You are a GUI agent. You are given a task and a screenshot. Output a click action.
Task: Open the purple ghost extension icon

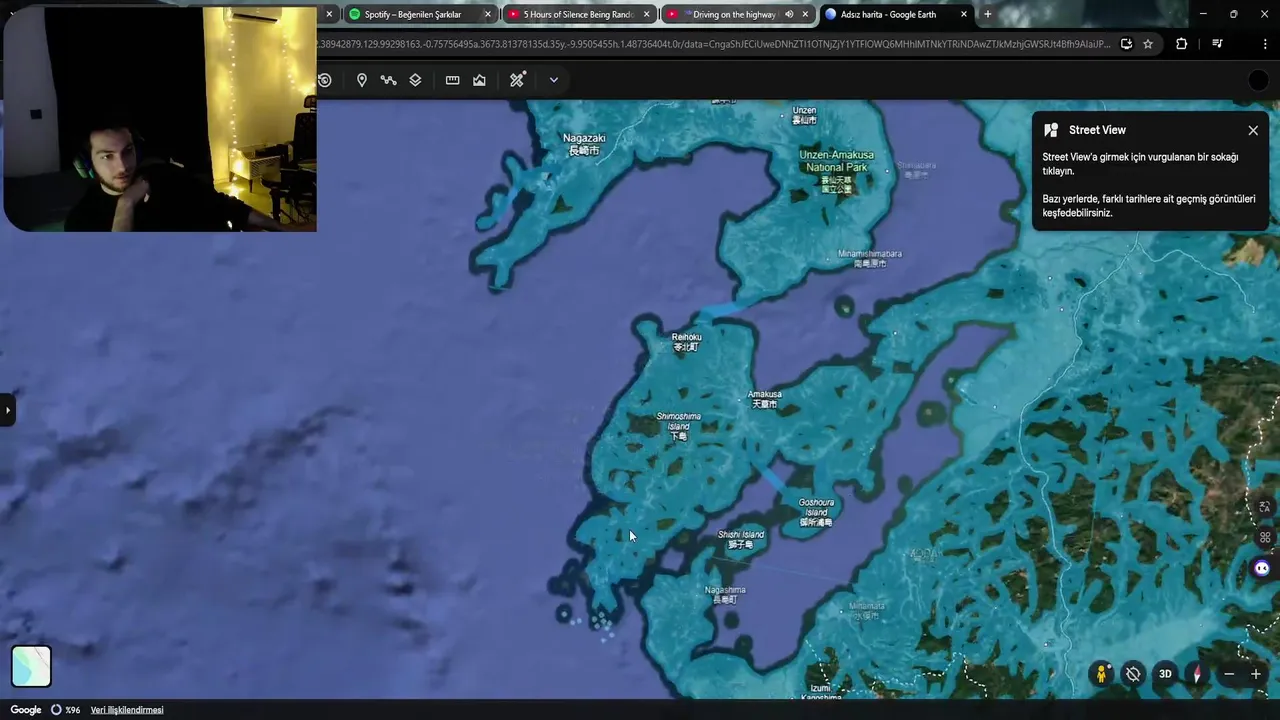[1262, 568]
